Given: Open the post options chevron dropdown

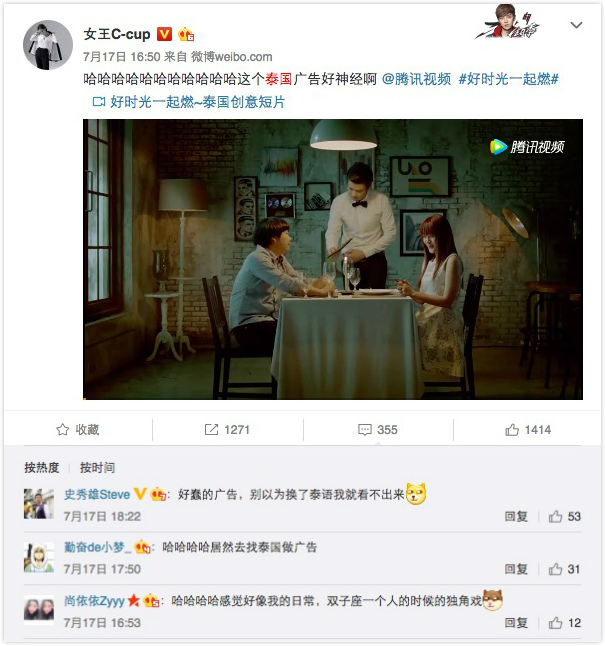Looking at the screenshot, I should [x=576, y=25].
